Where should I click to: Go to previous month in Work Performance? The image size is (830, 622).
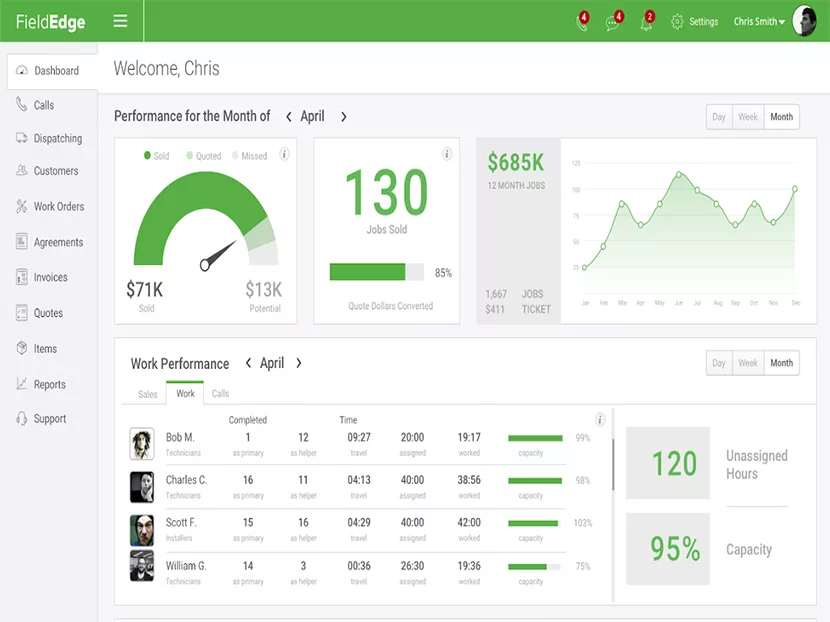coord(247,364)
